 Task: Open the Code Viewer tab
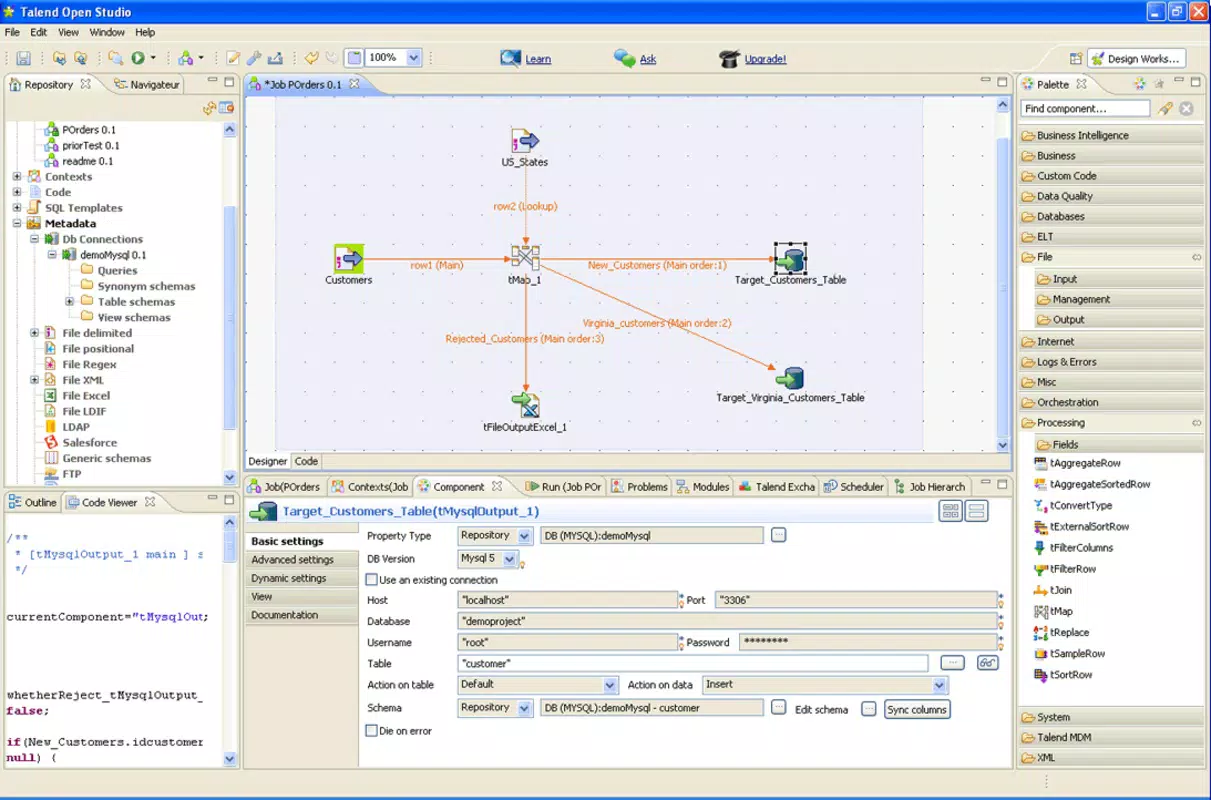pyautogui.click(x=109, y=502)
